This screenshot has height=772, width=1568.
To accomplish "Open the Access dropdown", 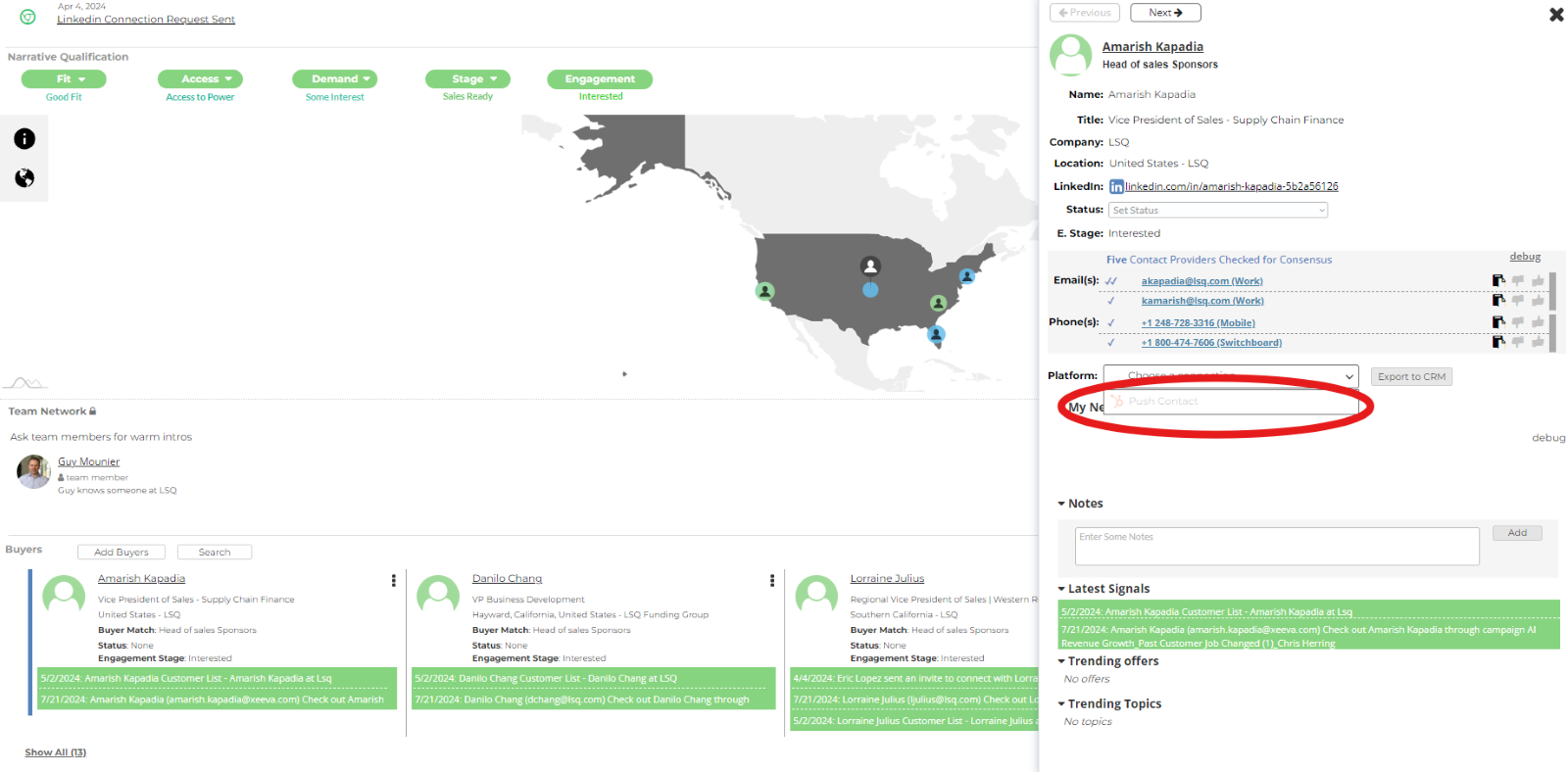I will tap(200, 79).
